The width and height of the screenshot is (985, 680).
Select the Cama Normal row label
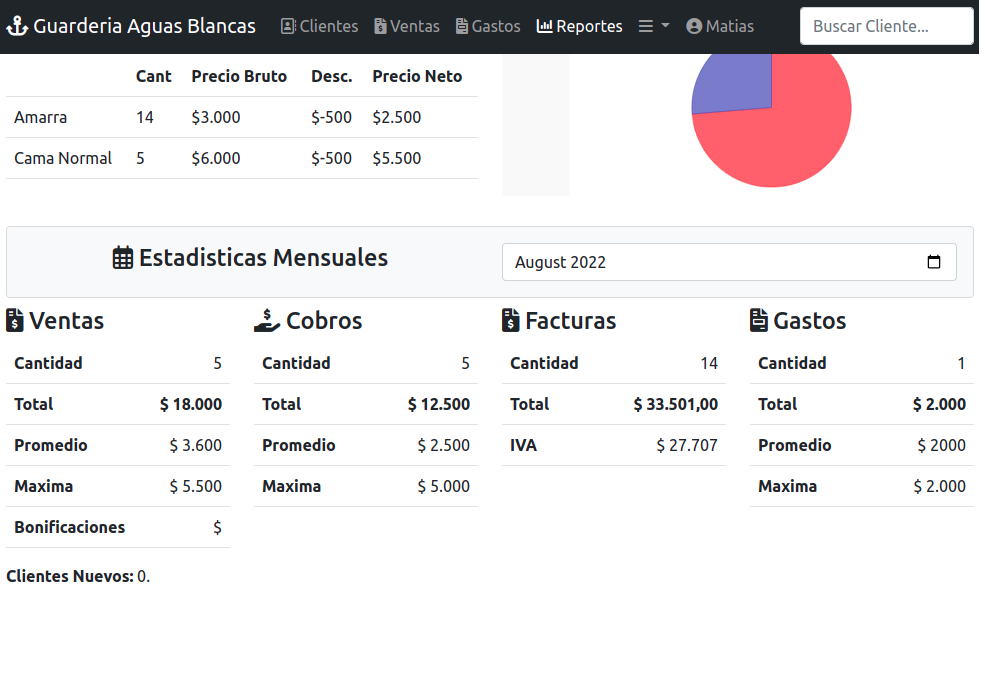point(63,158)
